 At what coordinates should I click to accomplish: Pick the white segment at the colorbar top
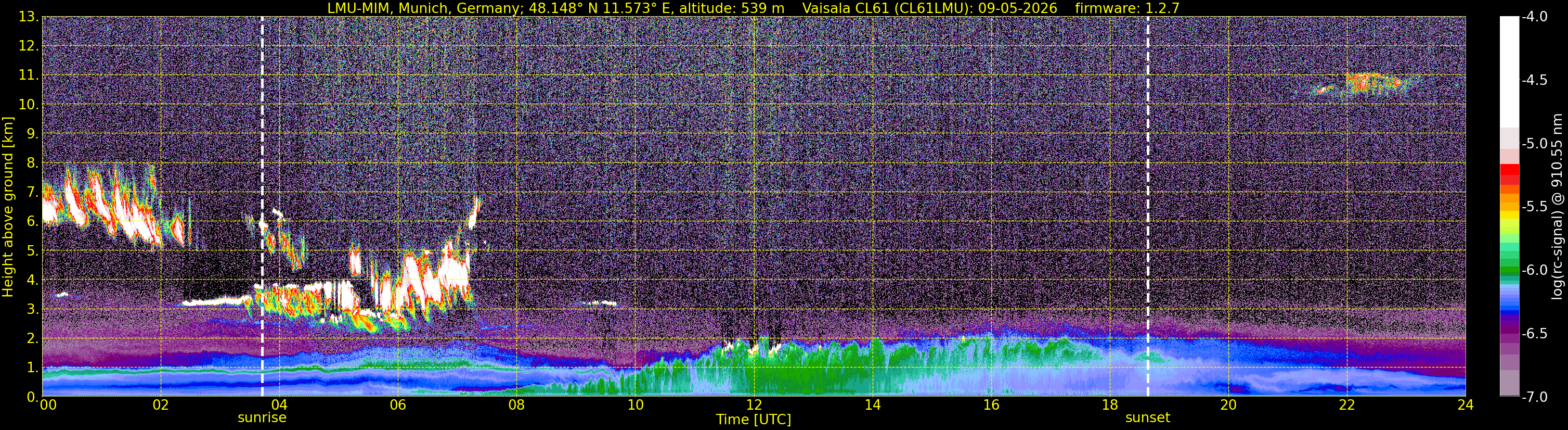(x=1510, y=72)
